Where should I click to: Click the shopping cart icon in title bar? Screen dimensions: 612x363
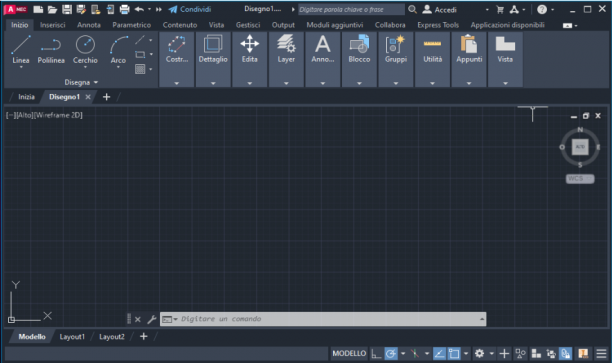[500, 10]
